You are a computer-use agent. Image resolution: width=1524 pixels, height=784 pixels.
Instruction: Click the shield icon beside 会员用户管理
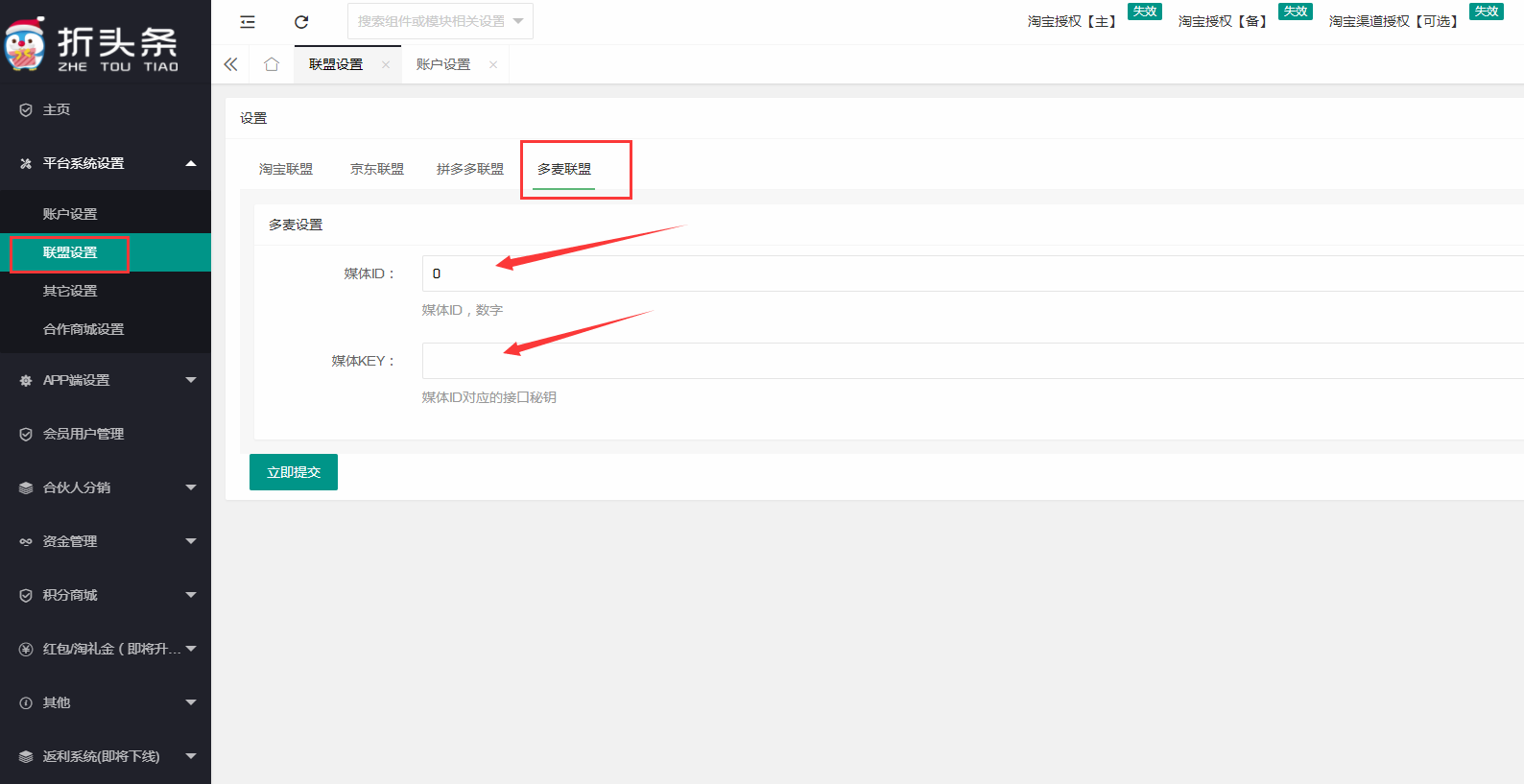[26, 435]
